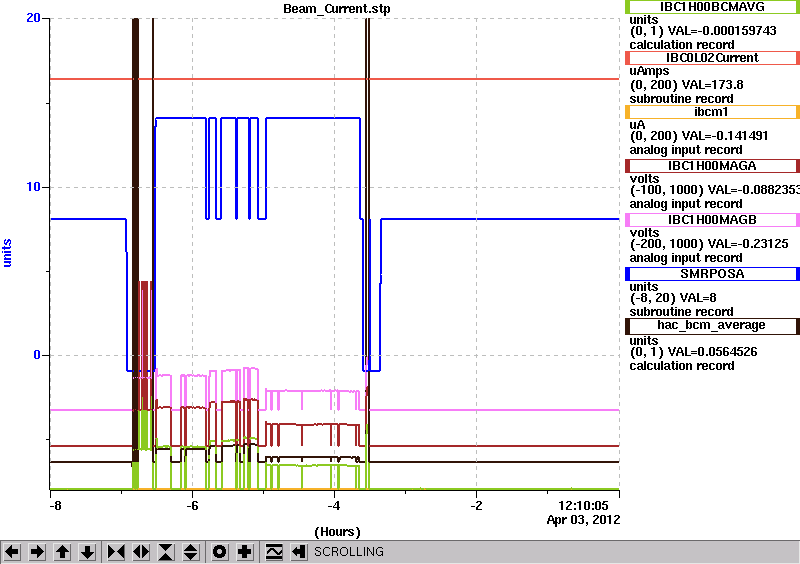Select the IBC0L02Current legend entry
Viewport: 800px width, 564px height.
pos(712,58)
